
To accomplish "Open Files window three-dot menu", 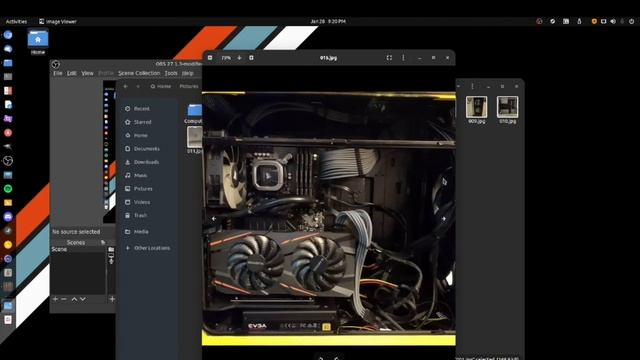I will pos(472,87).
